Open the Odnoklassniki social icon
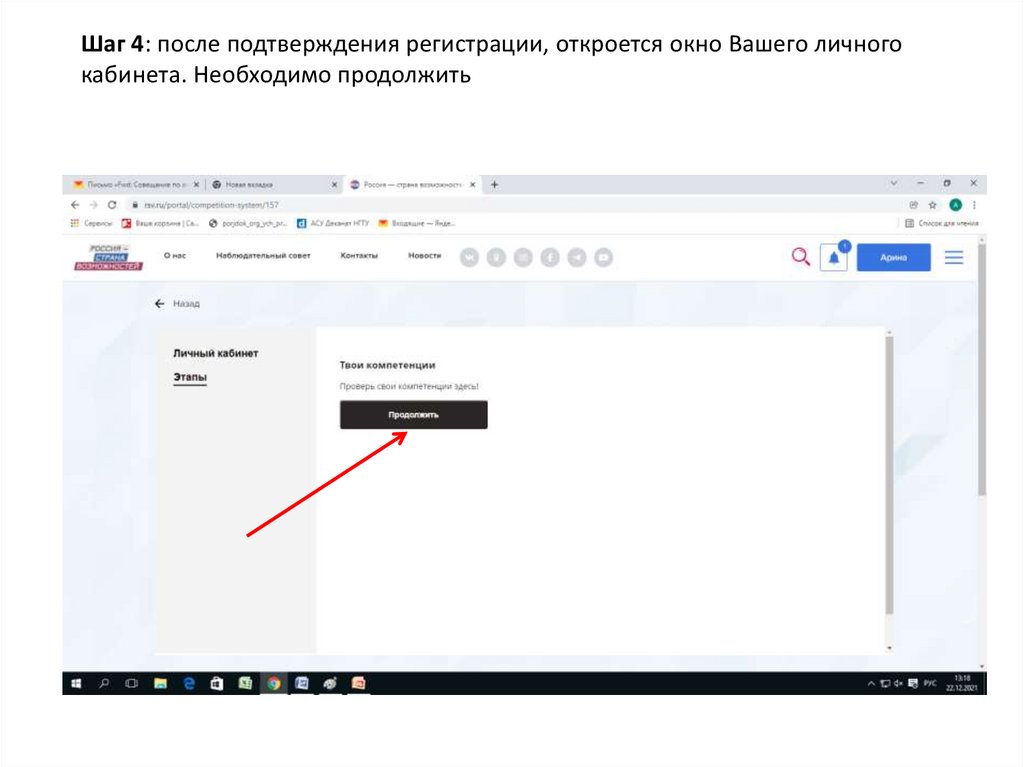The height and width of the screenshot is (767, 1024). pos(496,257)
